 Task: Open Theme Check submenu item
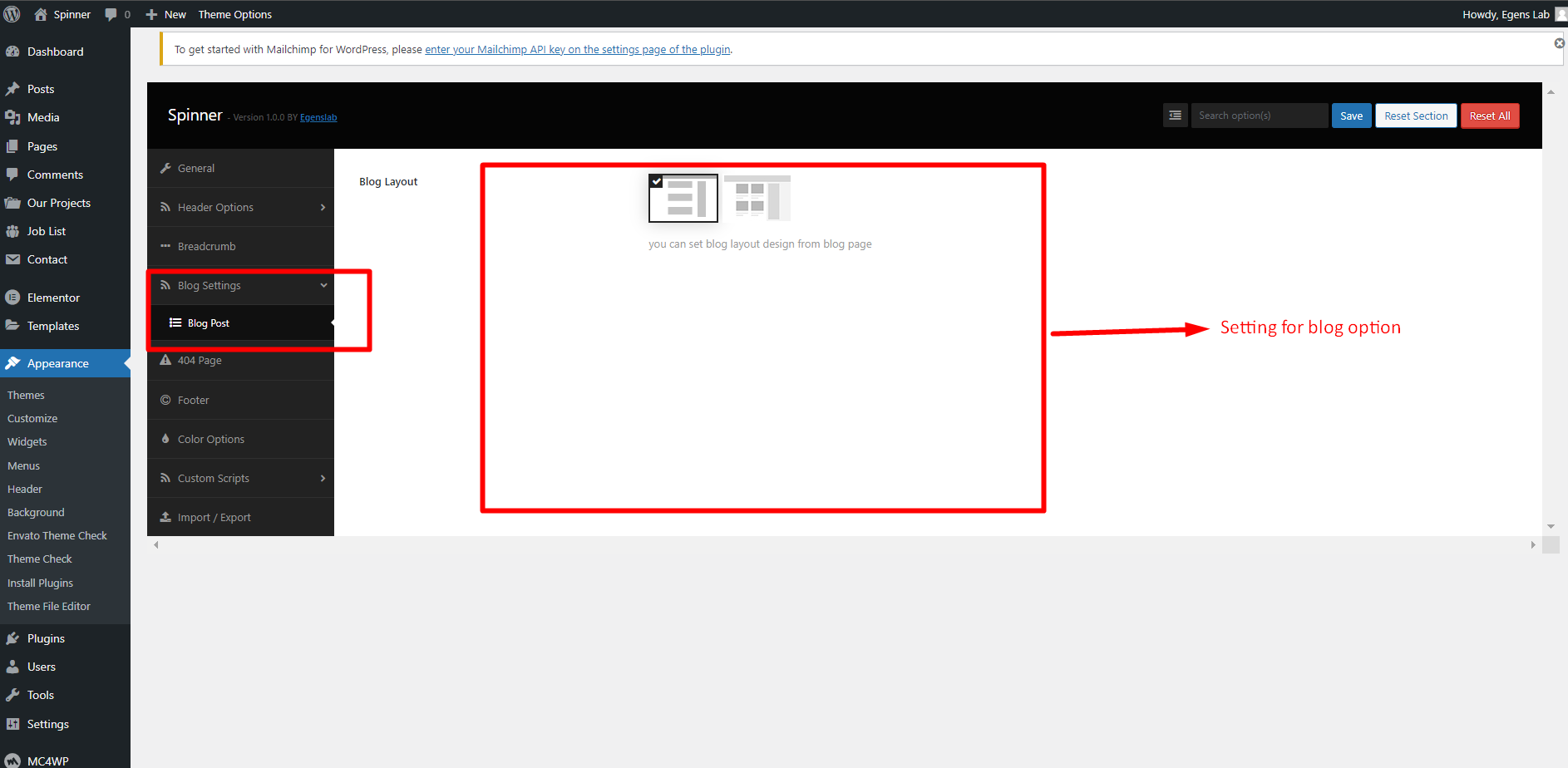tap(40, 559)
